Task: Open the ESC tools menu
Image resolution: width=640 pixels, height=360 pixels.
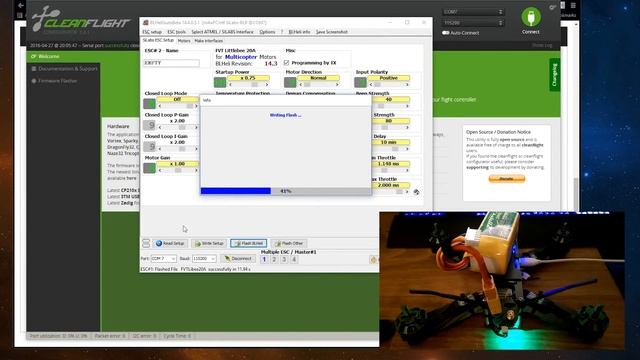Action: click(176, 32)
